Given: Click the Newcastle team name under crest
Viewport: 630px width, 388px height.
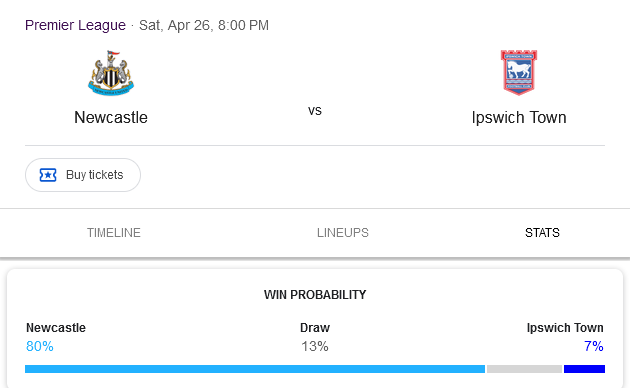Looking at the screenshot, I should tap(111, 117).
